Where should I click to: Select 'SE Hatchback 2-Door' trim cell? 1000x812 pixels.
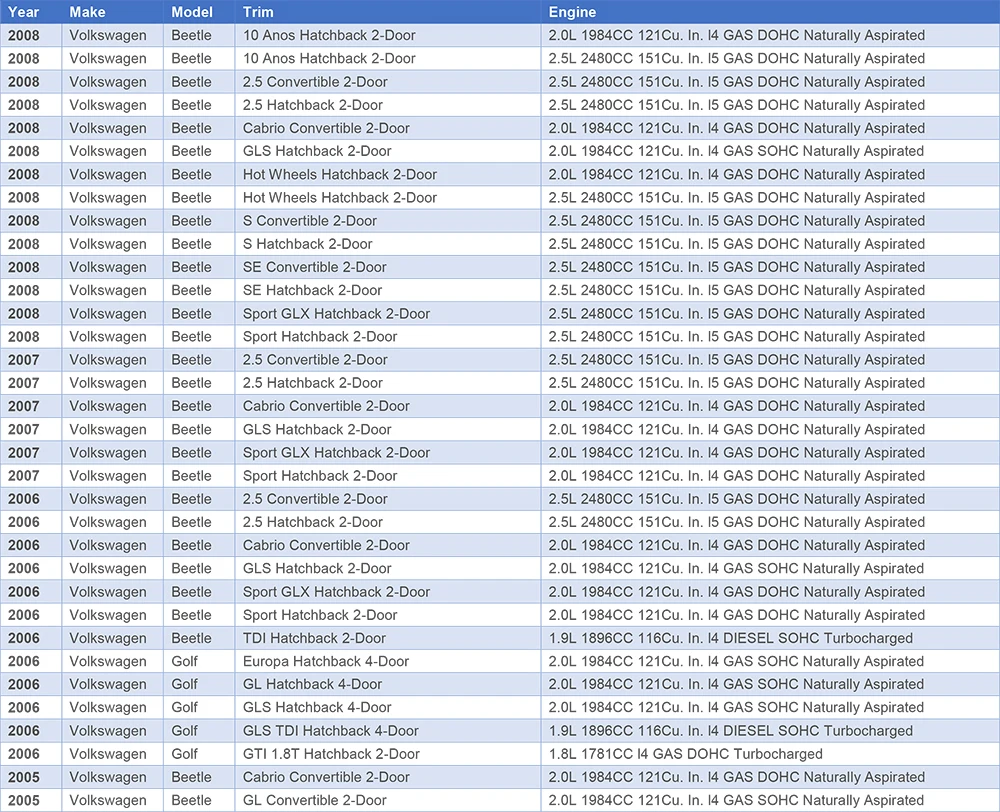click(x=388, y=290)
